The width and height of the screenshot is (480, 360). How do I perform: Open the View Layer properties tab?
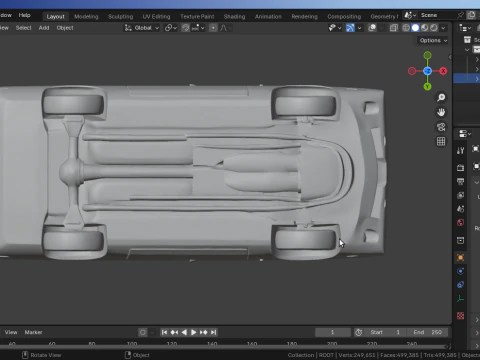[461, 195]
